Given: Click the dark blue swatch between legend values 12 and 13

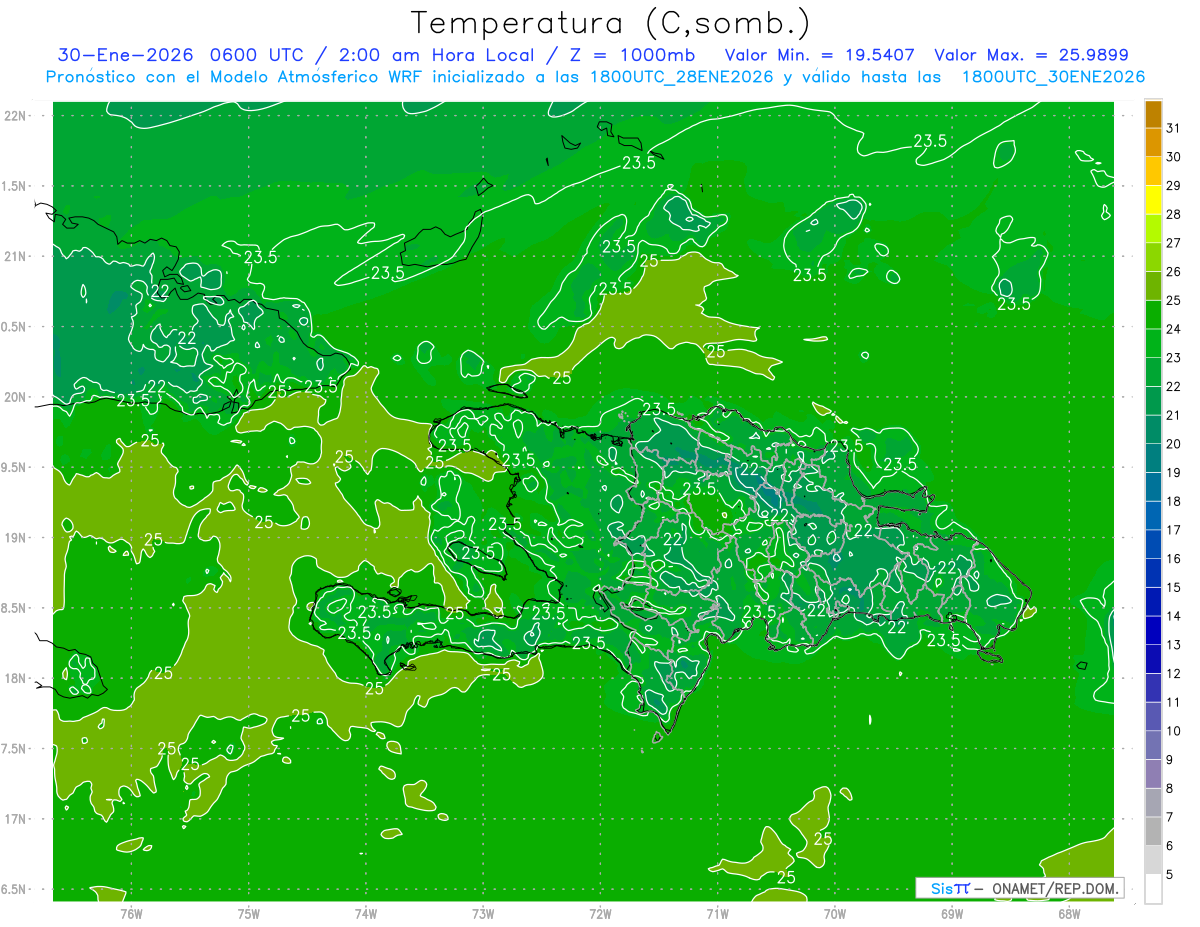Looking at the screenshot, I should (x=1153, y=659).
